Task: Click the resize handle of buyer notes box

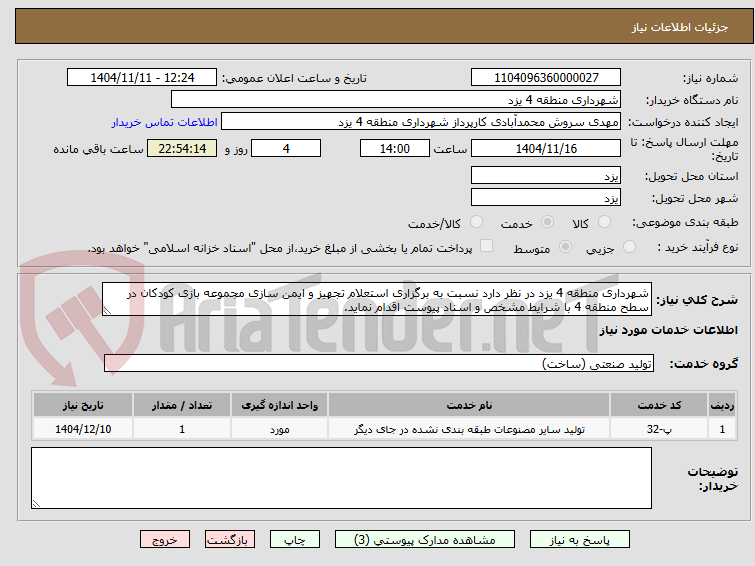Action: tap(36, 503)
